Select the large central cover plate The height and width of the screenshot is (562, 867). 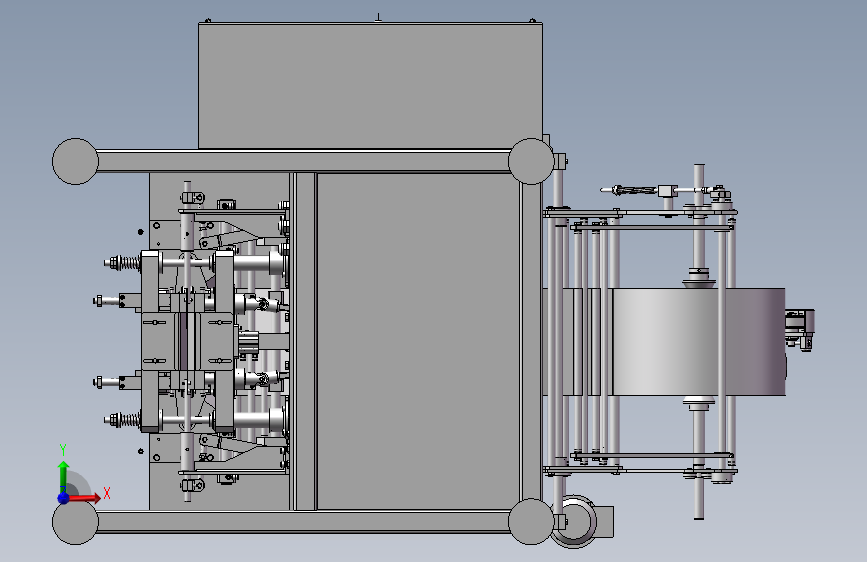[x=419, y=341]
